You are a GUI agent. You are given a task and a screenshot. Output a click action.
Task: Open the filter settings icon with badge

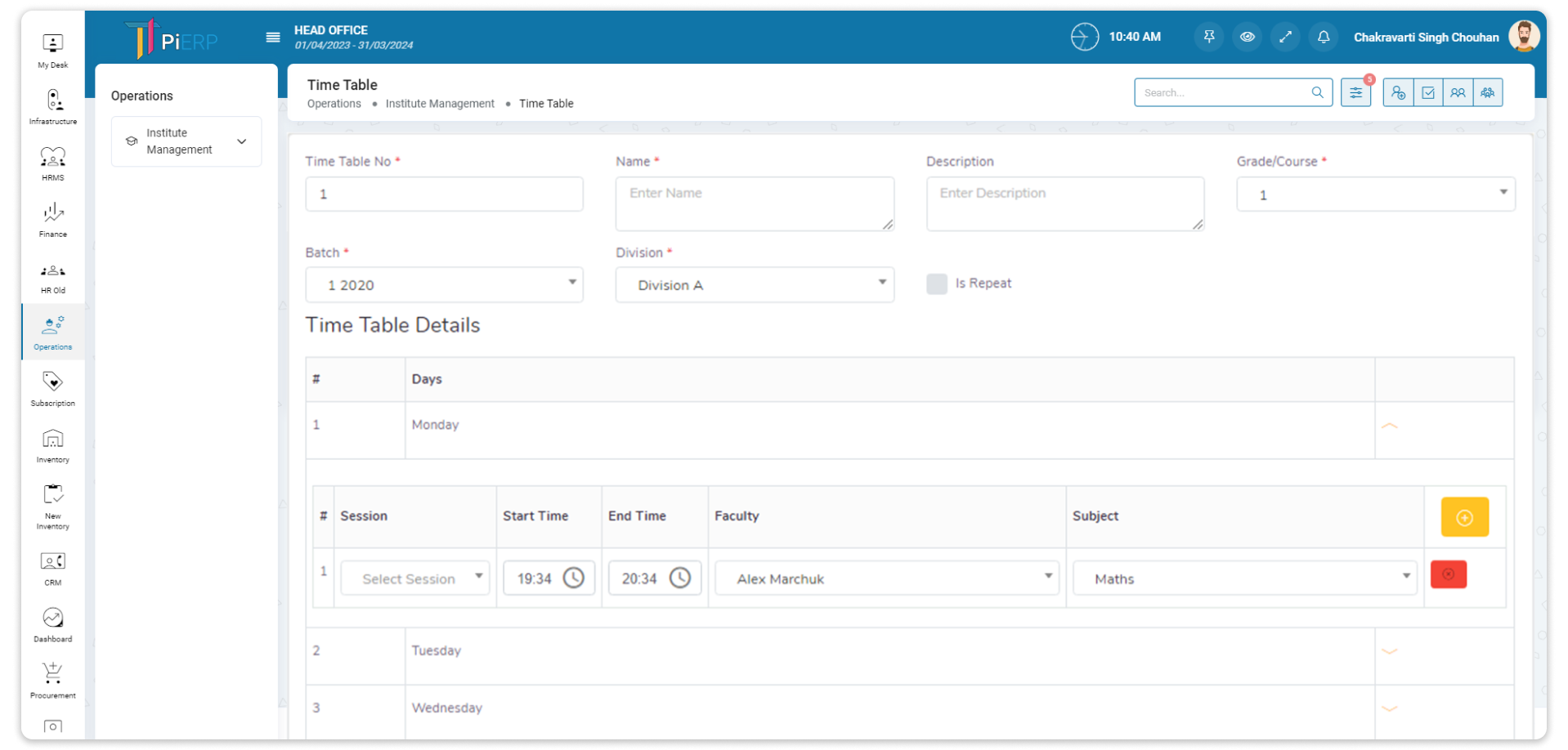click(x=1355, y=93)
